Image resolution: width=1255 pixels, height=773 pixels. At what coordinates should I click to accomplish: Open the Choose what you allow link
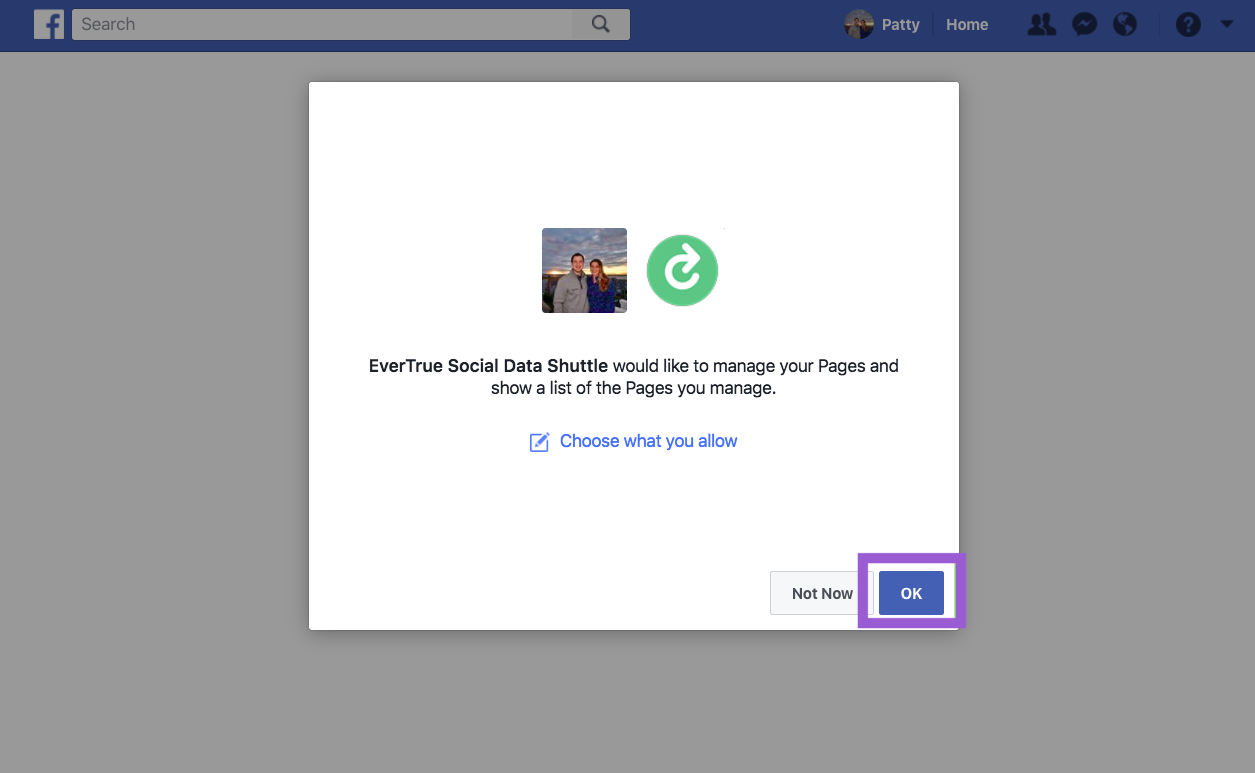pos(648,441)
